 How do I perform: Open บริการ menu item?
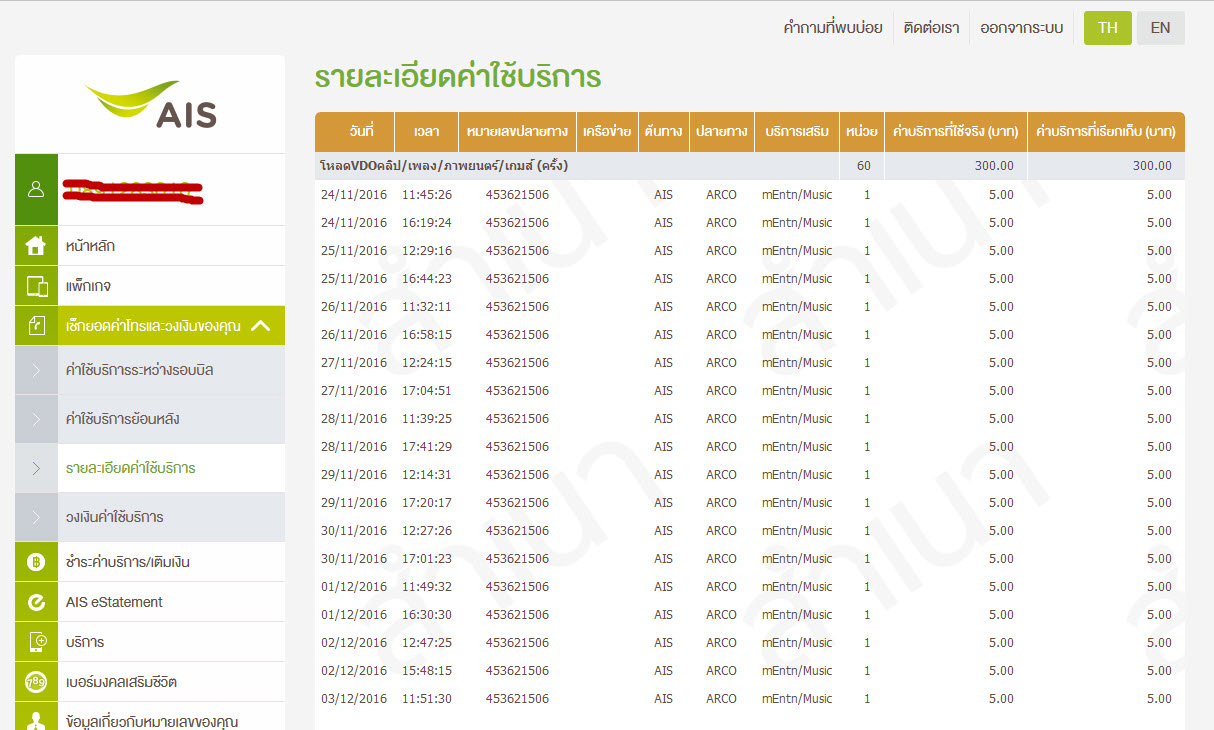150,642
